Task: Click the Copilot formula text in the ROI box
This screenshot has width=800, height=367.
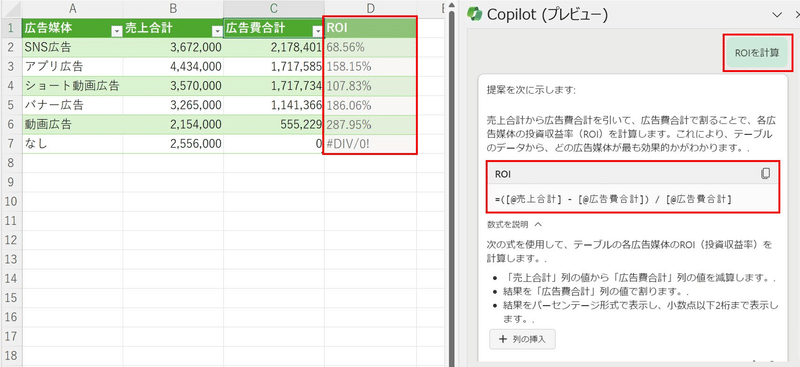Action: (613, 199)
